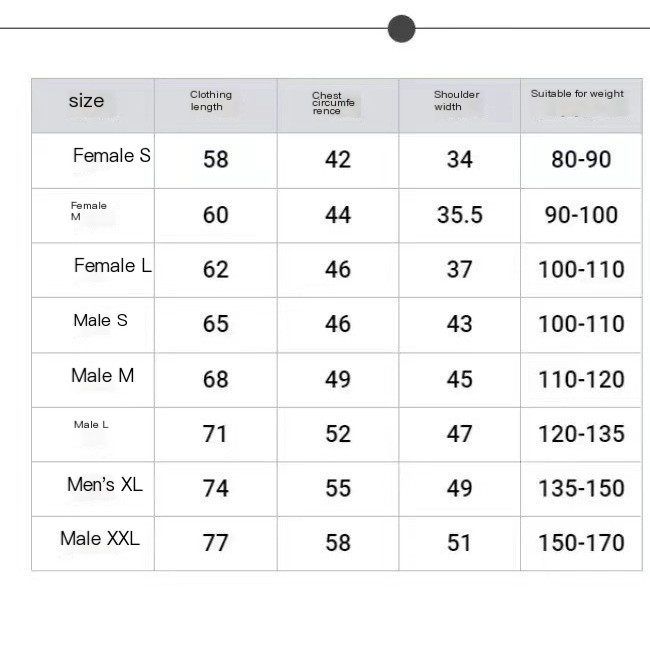Click the 150-170 weight range cell

tap(581, 543)
